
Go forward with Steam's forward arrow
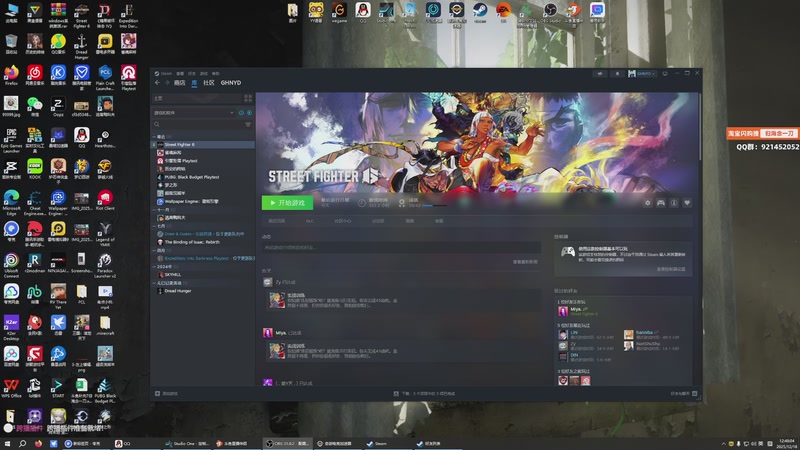[167, 83]
